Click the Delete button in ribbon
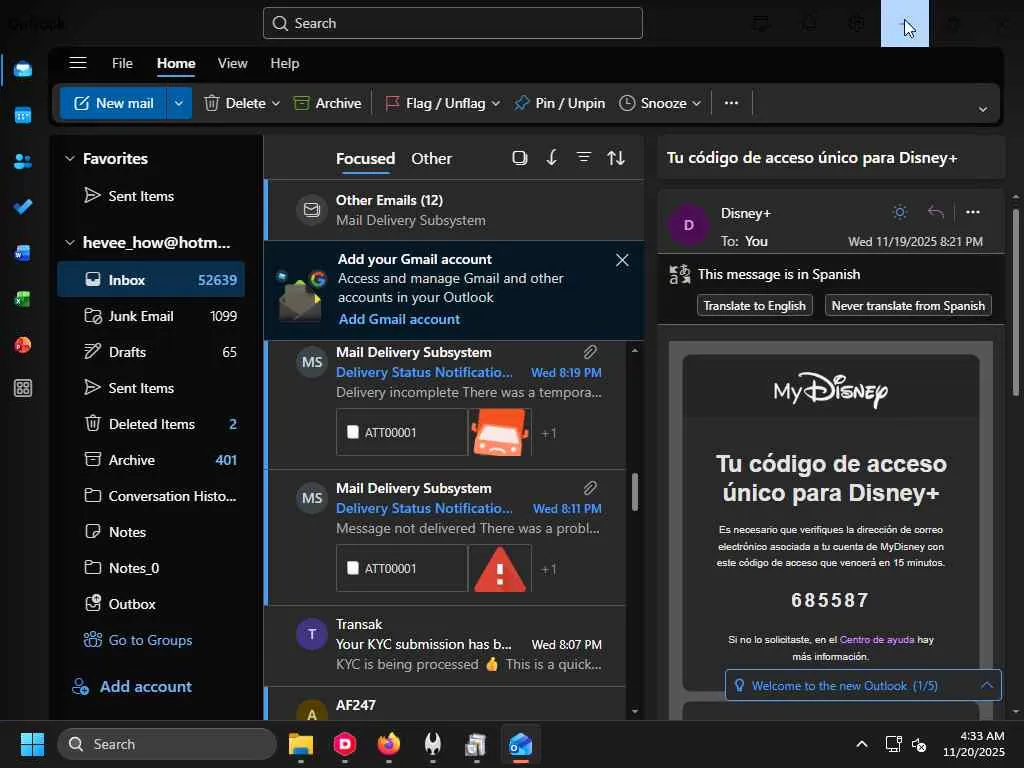1024x768 pixels. click(234, 103)
